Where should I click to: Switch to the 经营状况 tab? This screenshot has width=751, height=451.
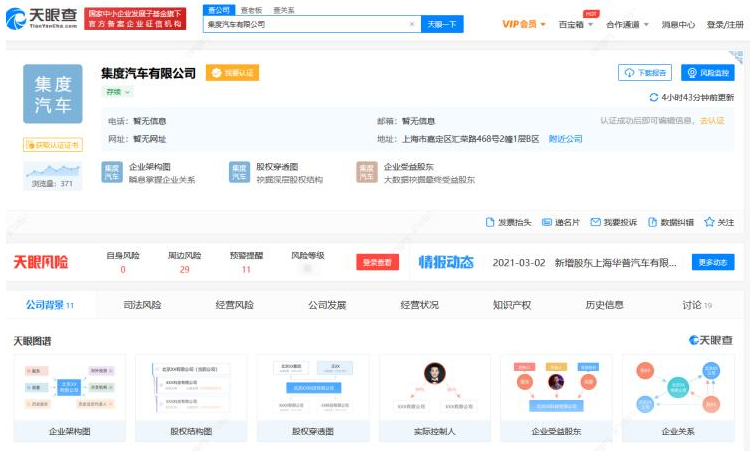coord(420,305)
